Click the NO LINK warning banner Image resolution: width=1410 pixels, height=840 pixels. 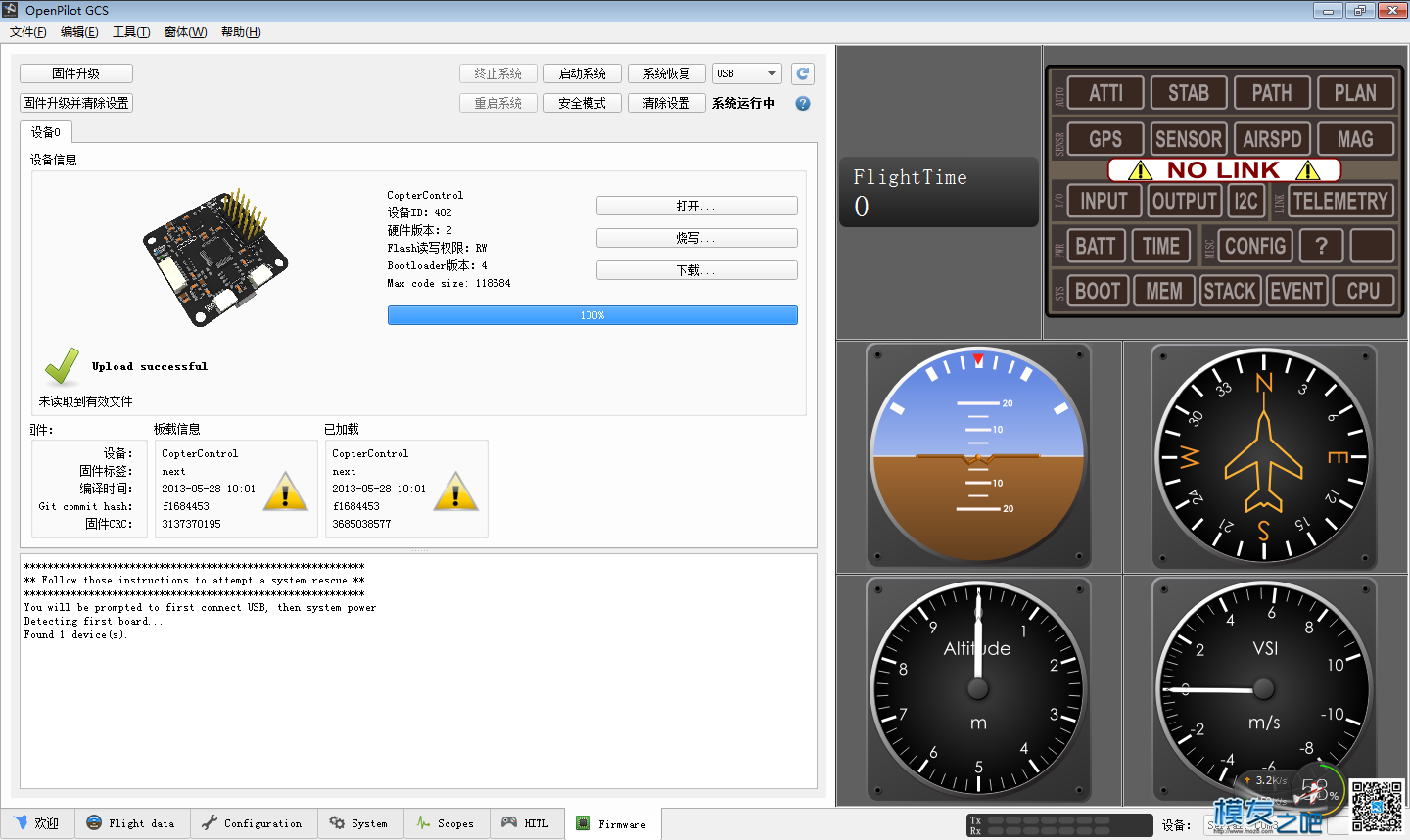pos(1224,170)
